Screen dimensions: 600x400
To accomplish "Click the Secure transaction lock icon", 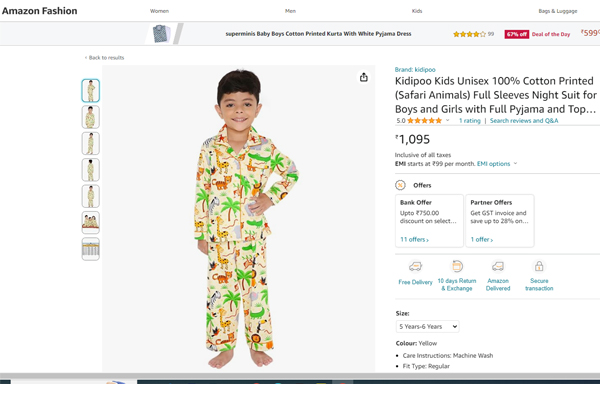I will pyautogui.click(x=539, y=266).
